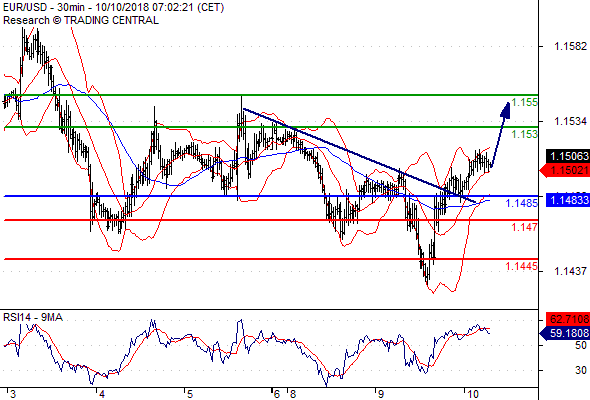
Task: Click the blue 59.1808 RSI value marker
Action: tap(565, 333)
